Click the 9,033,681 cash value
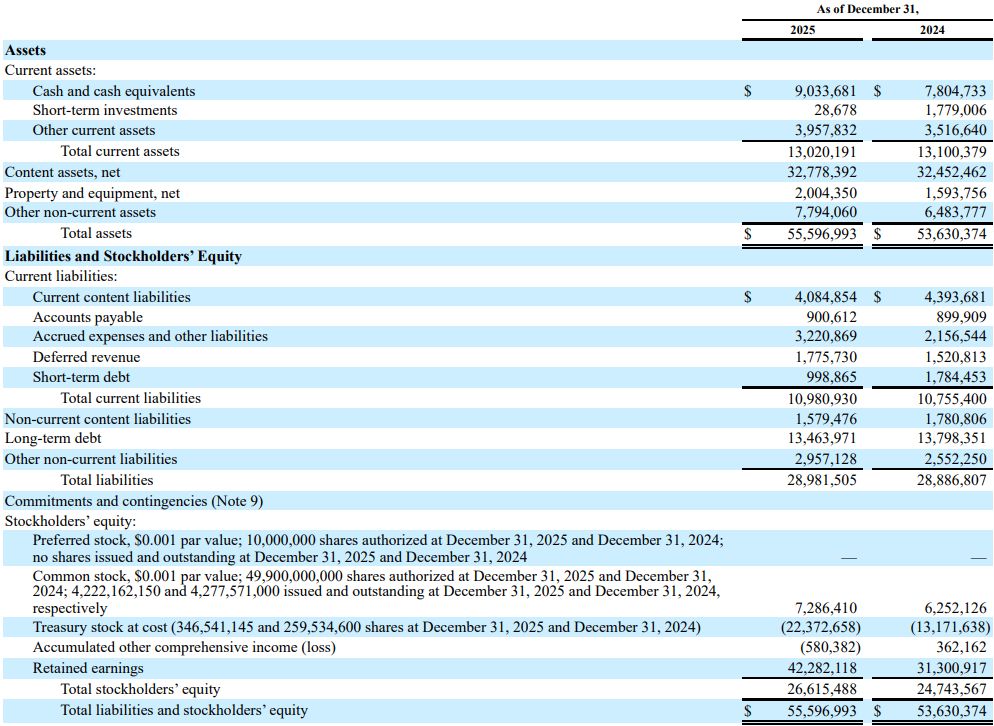994x726 pixels. click(825, 91)
